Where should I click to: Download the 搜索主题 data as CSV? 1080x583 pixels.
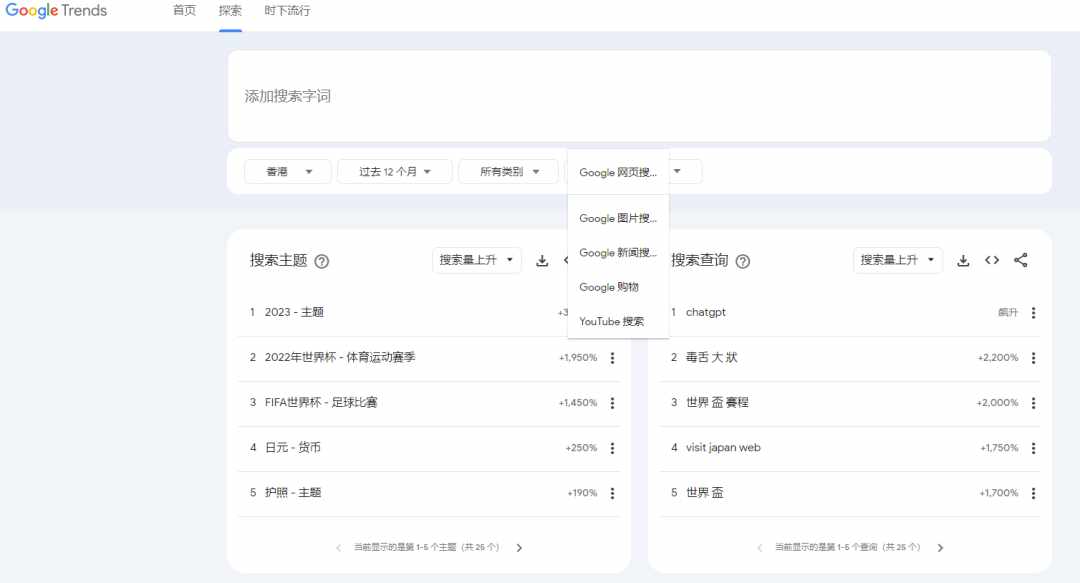tap(542, 260)
